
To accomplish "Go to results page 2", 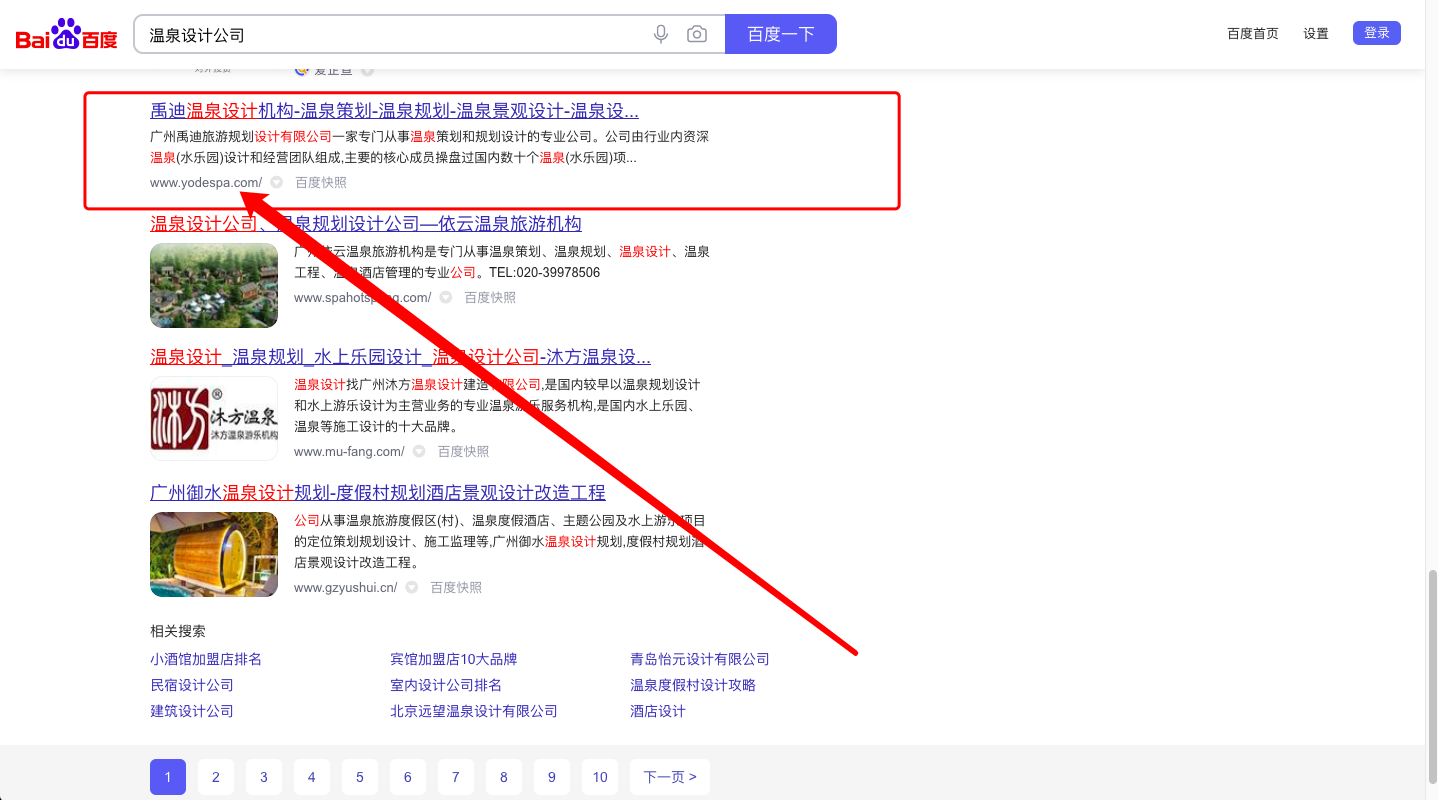I will click(216, 777).
